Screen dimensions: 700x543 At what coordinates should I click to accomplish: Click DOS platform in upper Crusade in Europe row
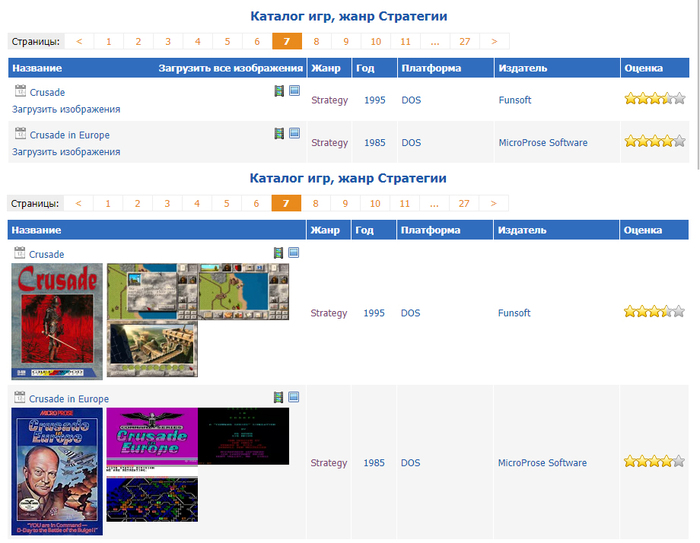[x=411, y=142]
